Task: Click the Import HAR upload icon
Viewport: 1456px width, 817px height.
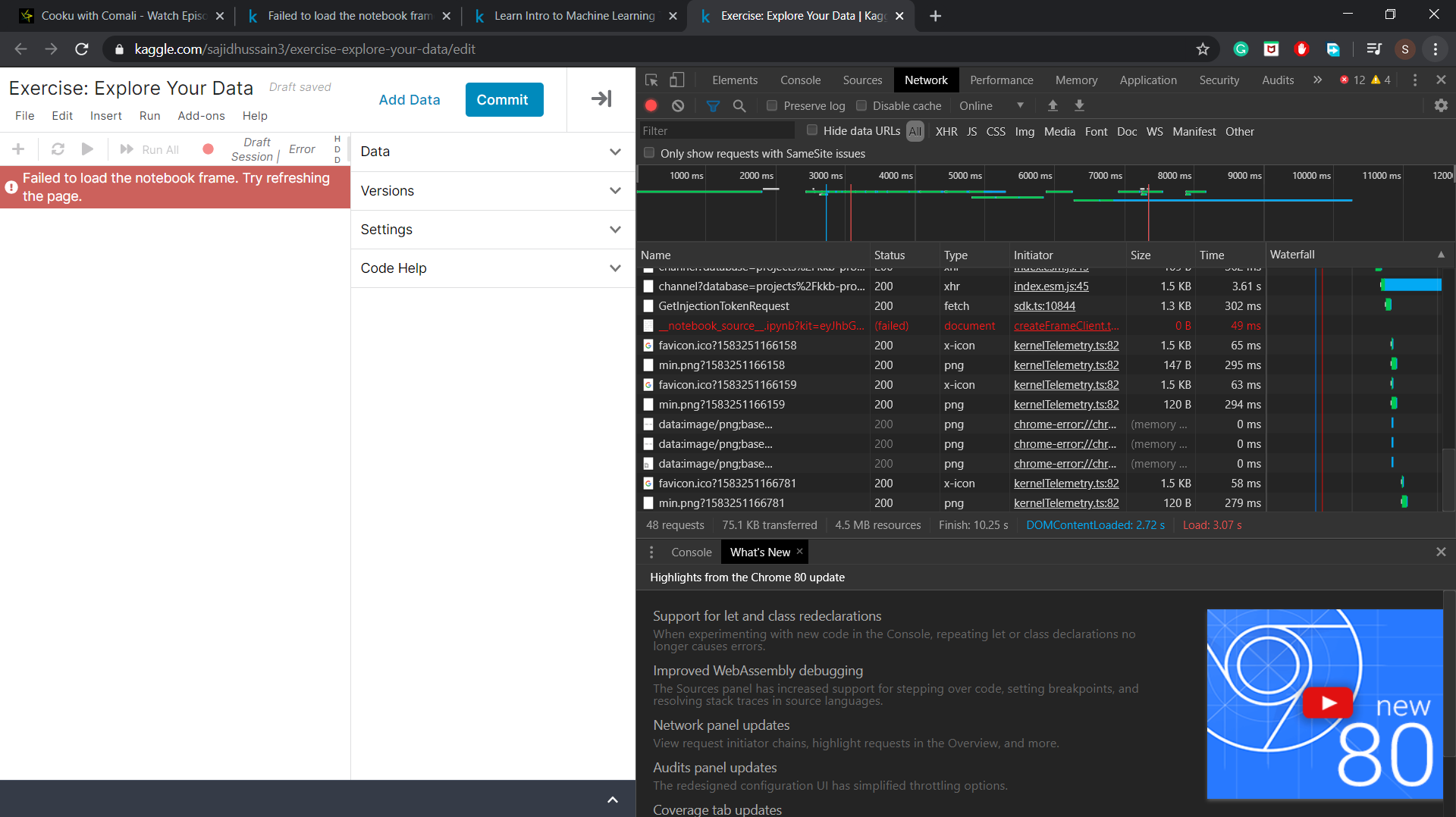Action: tap(1053, 106)
